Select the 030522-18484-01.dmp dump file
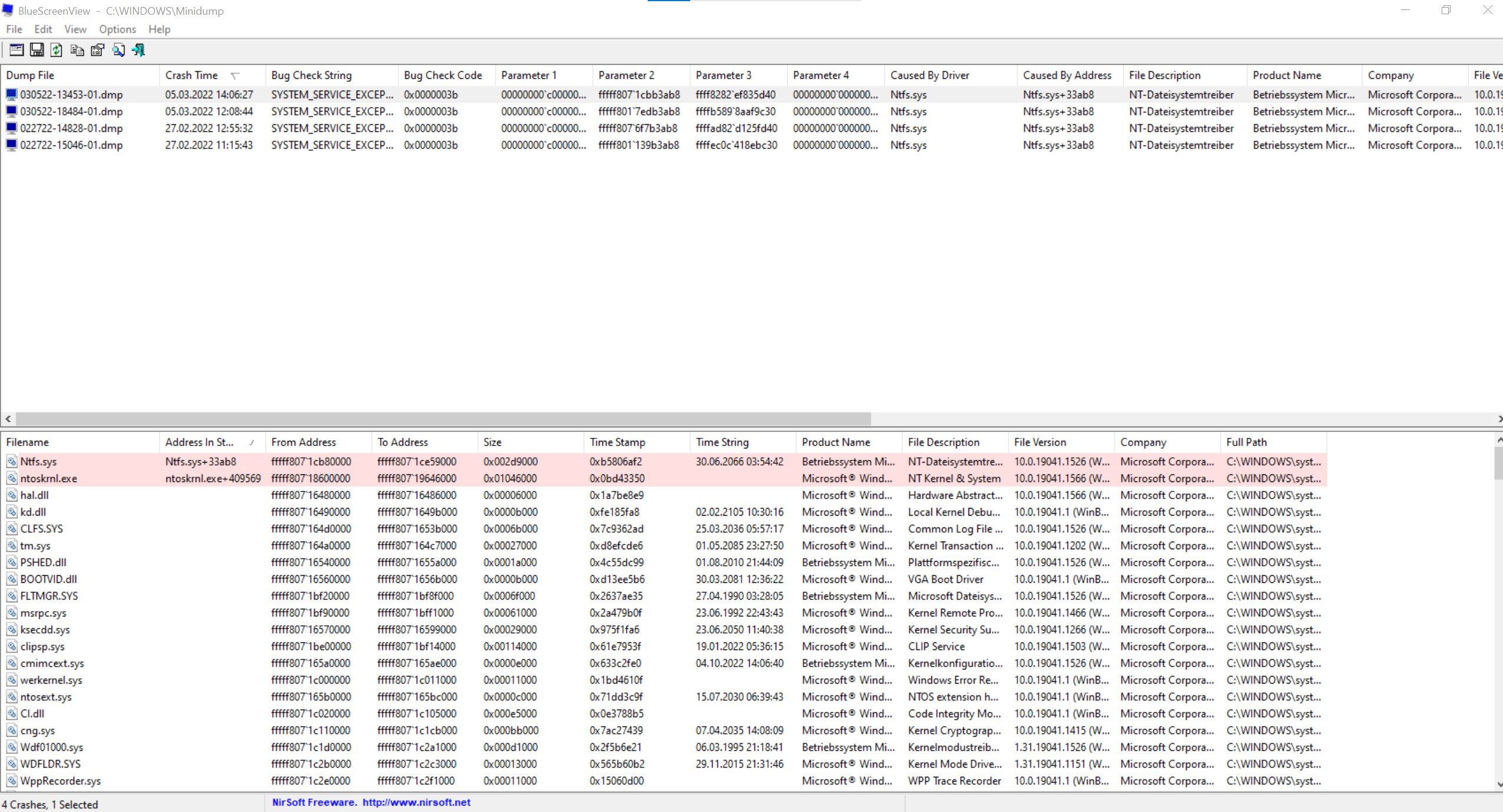This screenshot has width=1503, height=812. tap(71, 111)
